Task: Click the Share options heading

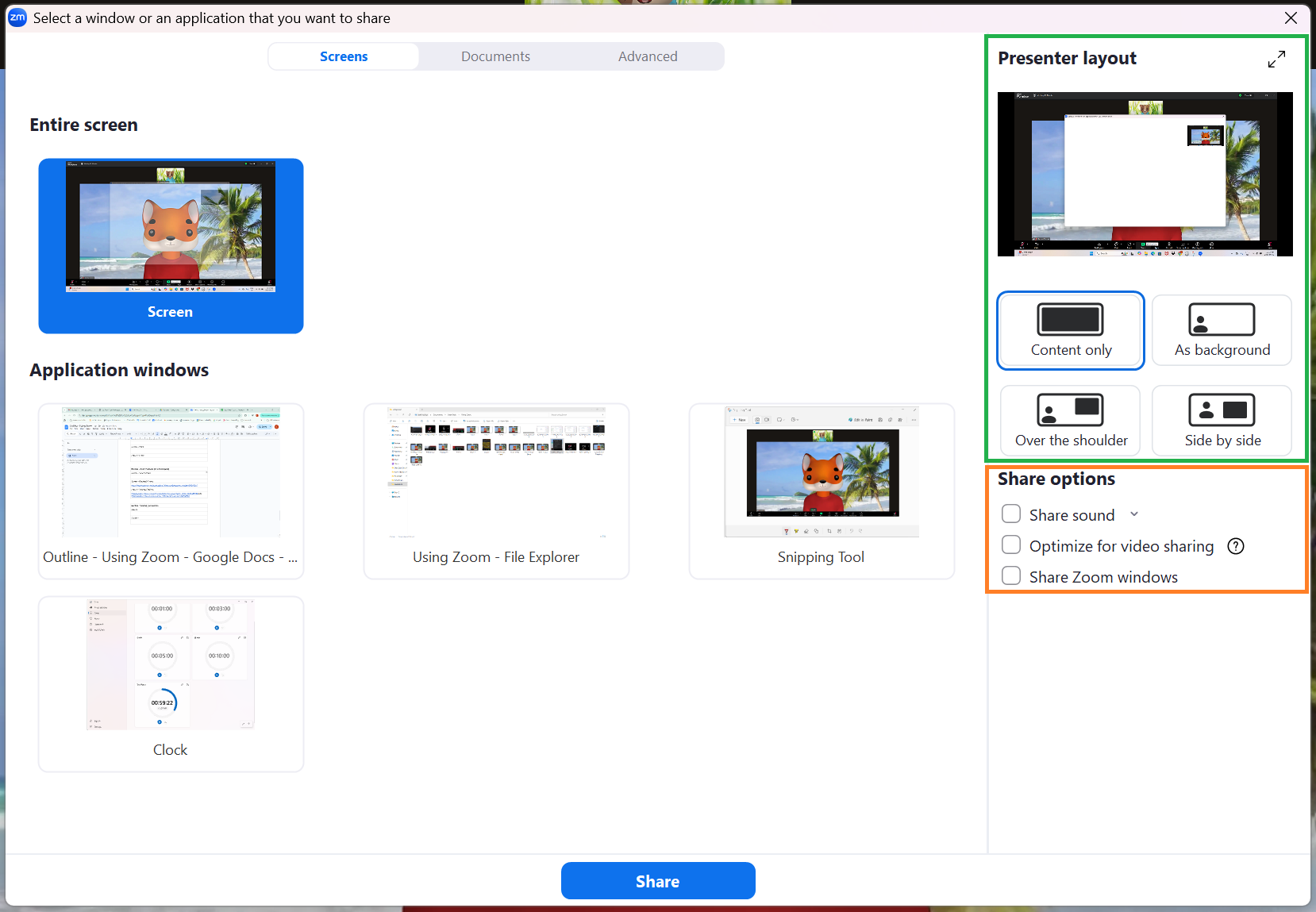Action: (x=1056, y=479)
